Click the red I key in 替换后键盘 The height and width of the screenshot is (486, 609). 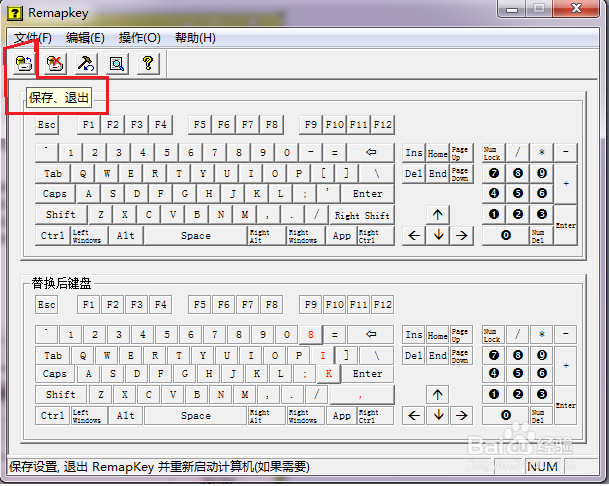(323, 355)
